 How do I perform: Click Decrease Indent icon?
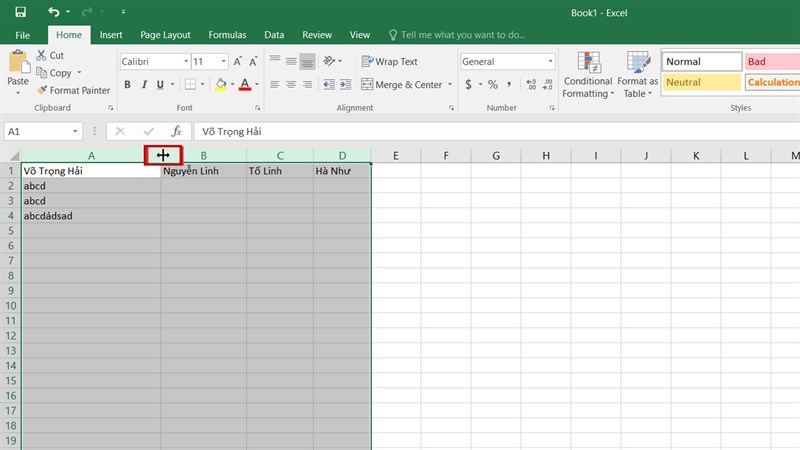click(x=329, y=85)
